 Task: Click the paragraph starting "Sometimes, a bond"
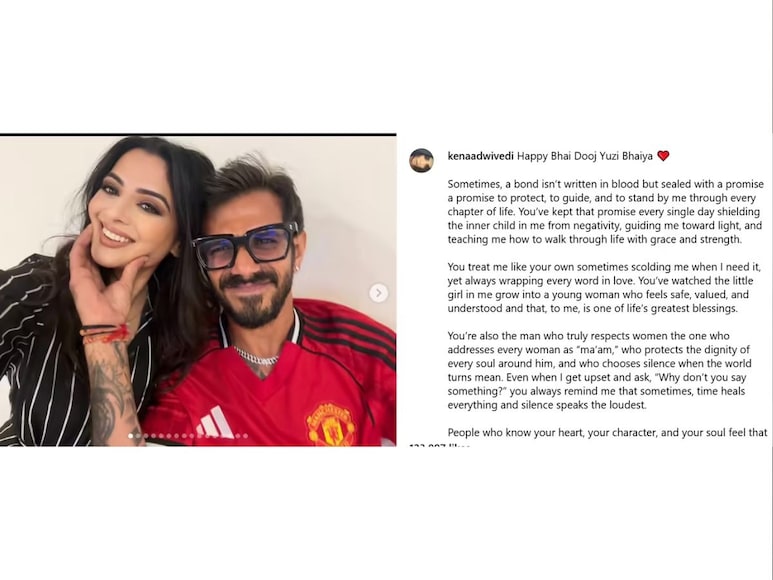(605, 212)
